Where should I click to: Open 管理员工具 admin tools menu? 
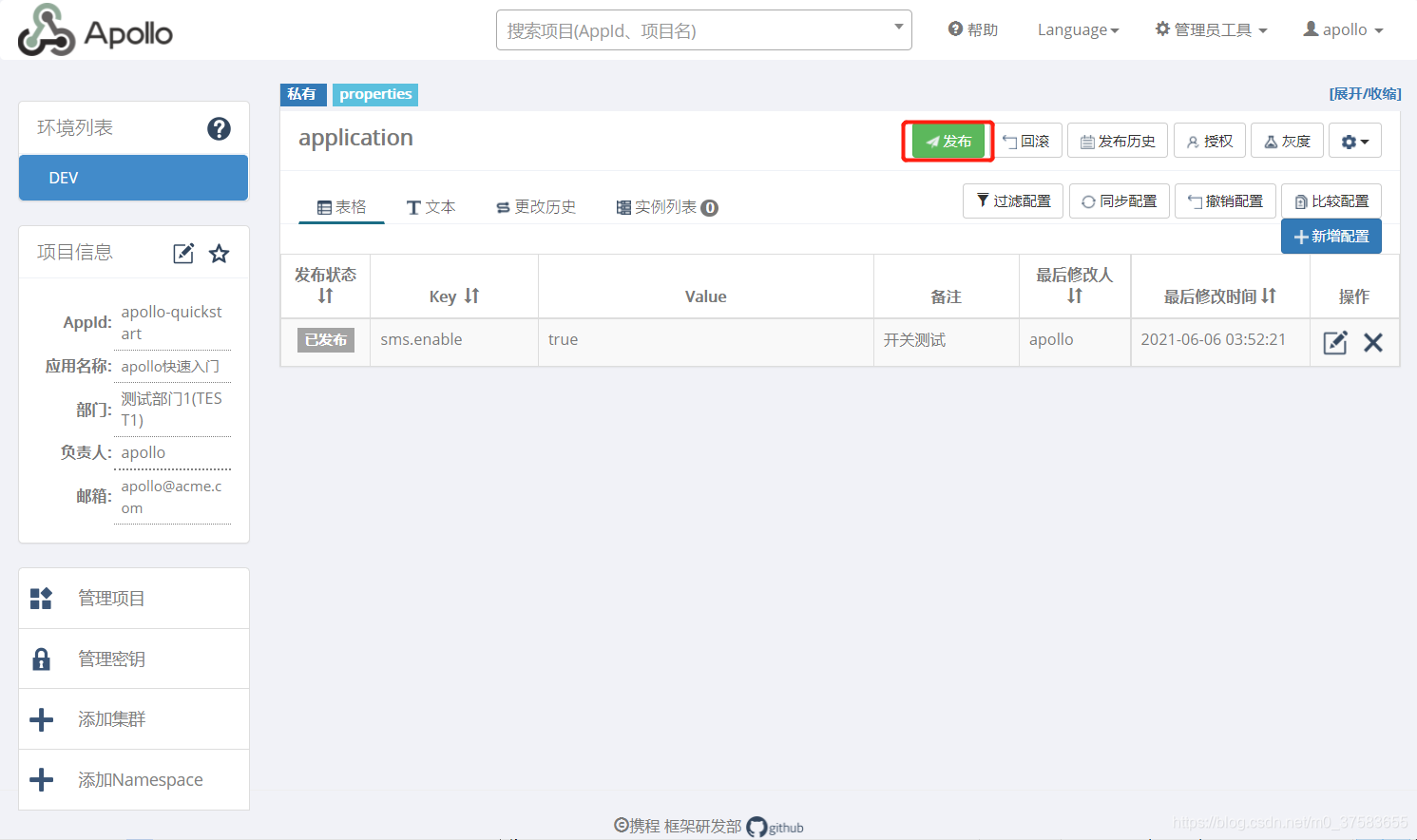click(x=1211, y=30)
